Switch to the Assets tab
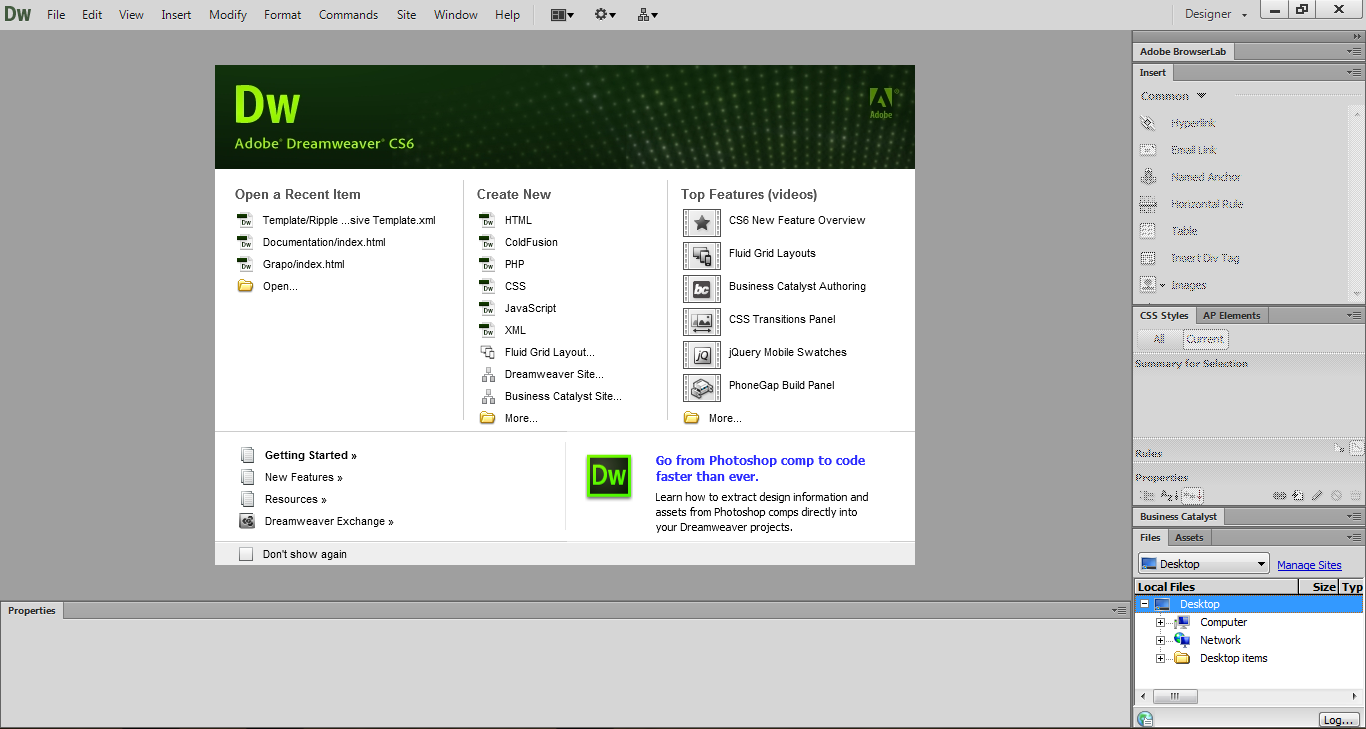 point(1189,537)
